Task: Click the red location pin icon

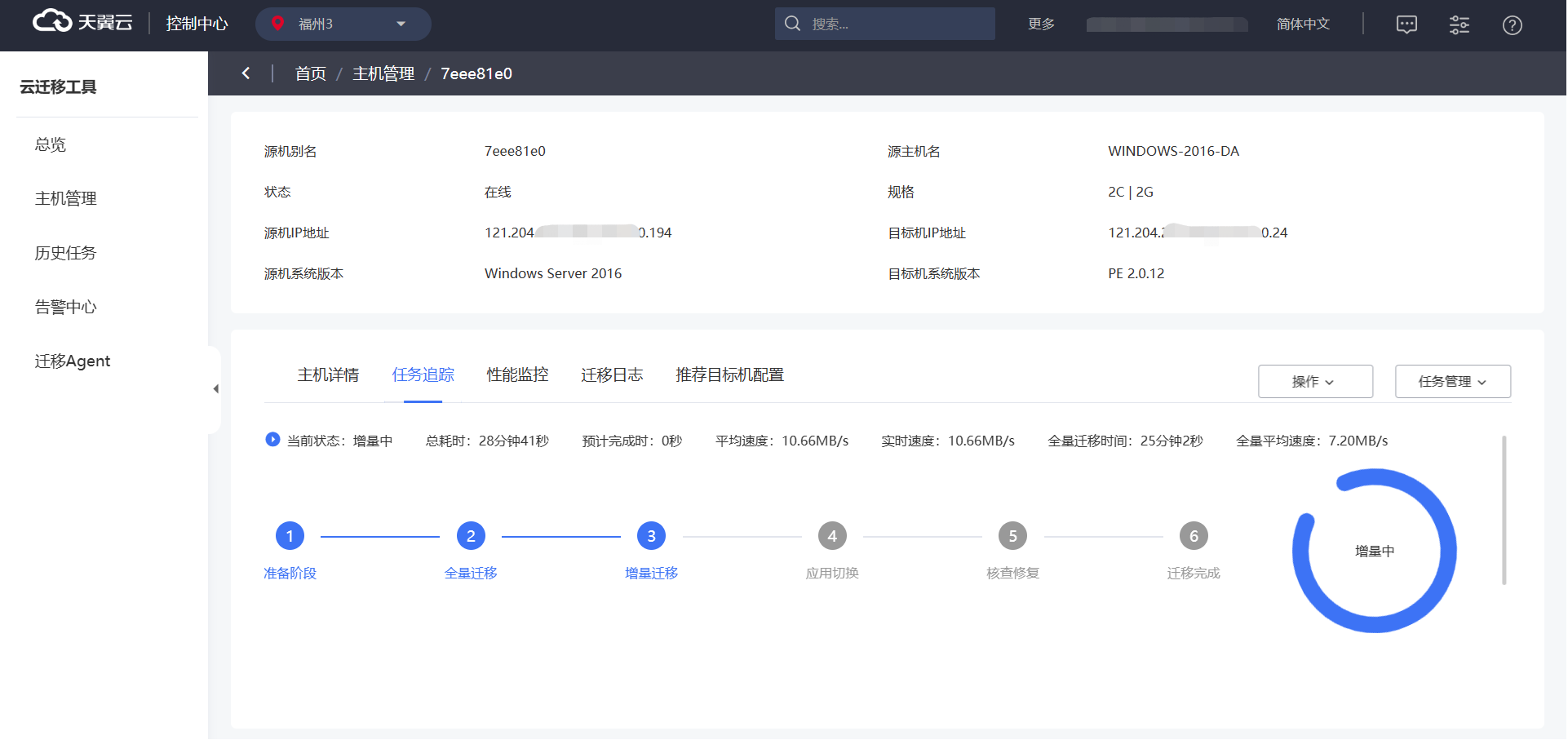Action: [x=277, y=24]
